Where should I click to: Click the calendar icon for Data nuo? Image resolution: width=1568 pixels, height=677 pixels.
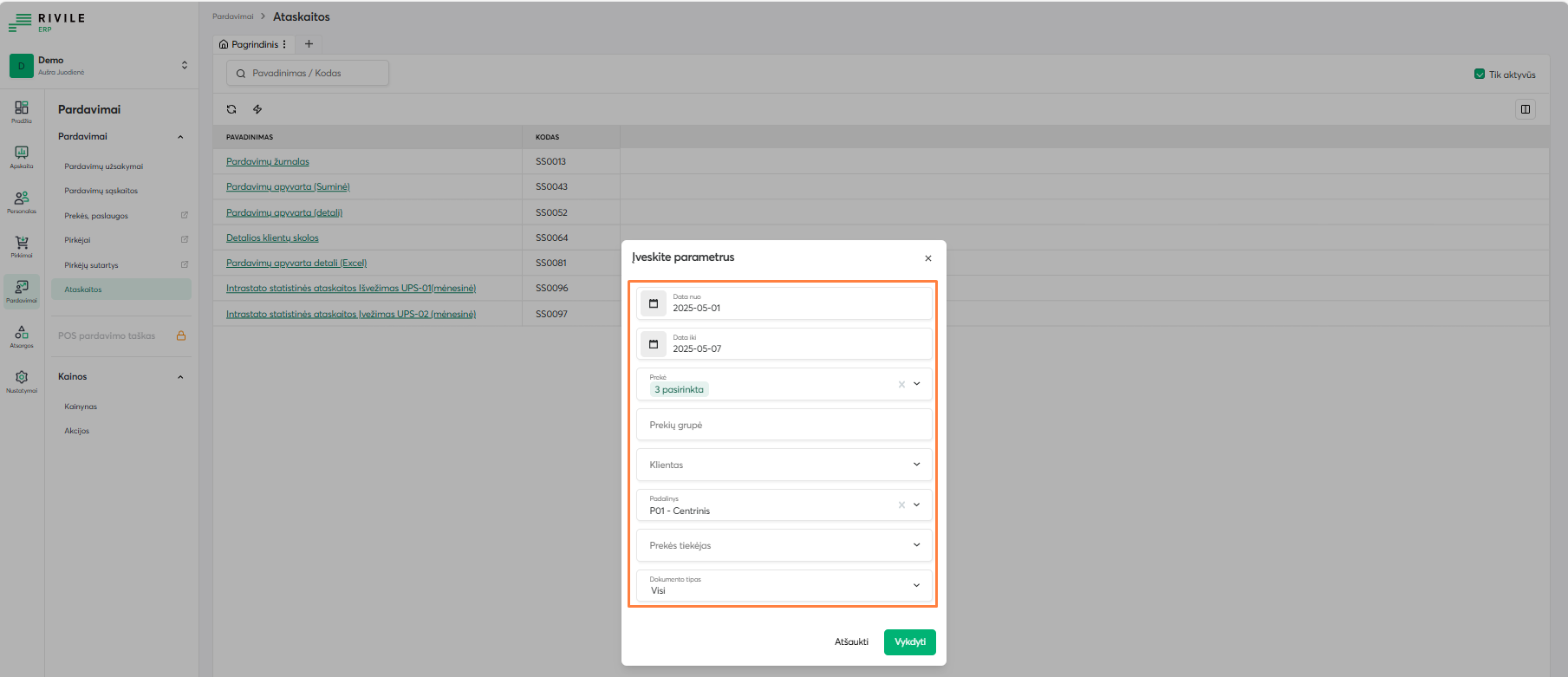[654, 303]
